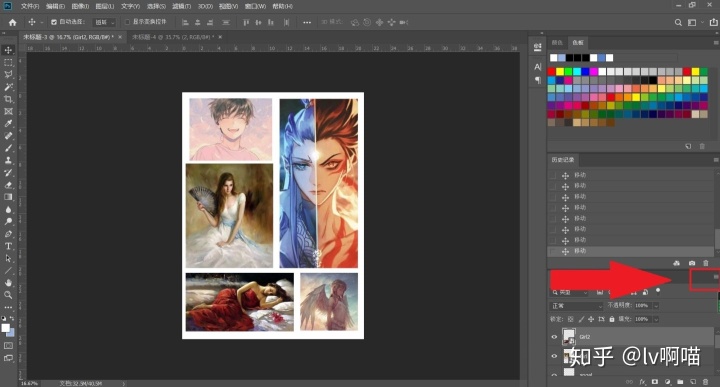Toggle lock image pixels
This screenshot has height=387, width=720.
tap(581, 319)
